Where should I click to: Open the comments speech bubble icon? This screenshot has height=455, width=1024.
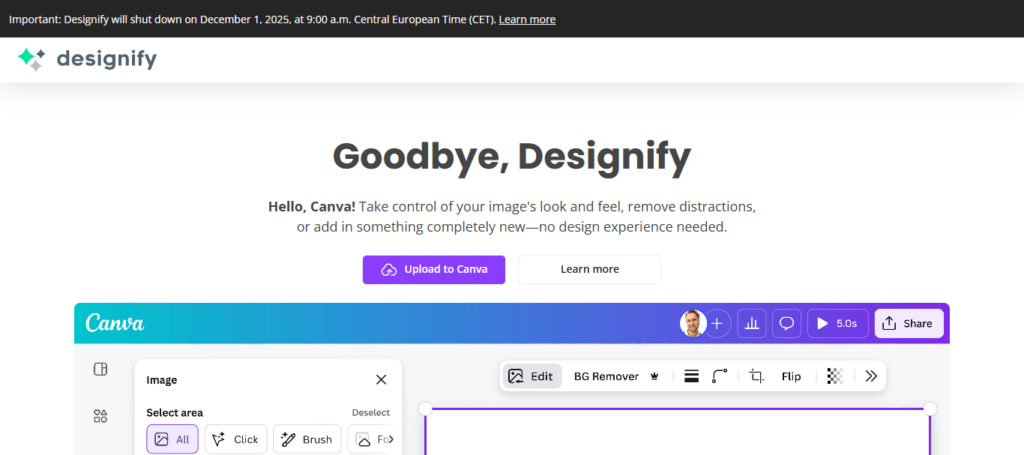(x=786, y=323)
